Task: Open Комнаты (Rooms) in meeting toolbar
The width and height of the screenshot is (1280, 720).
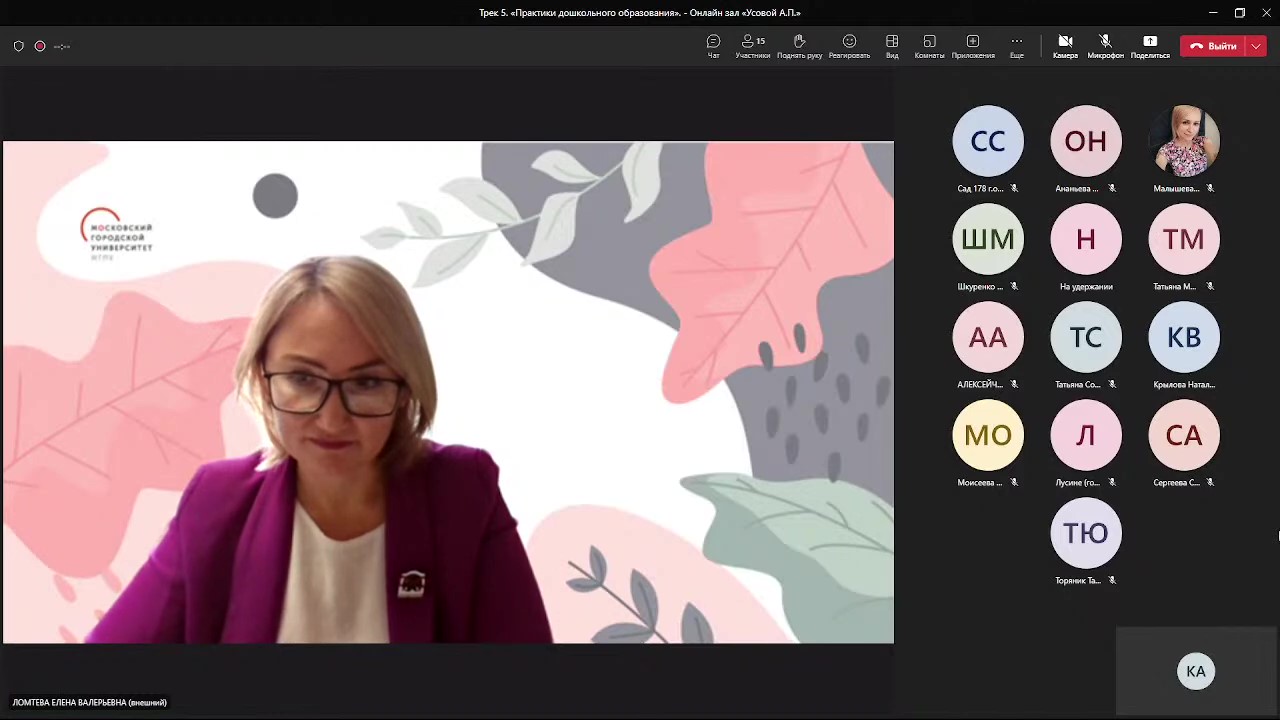Action: pos(929,45)
